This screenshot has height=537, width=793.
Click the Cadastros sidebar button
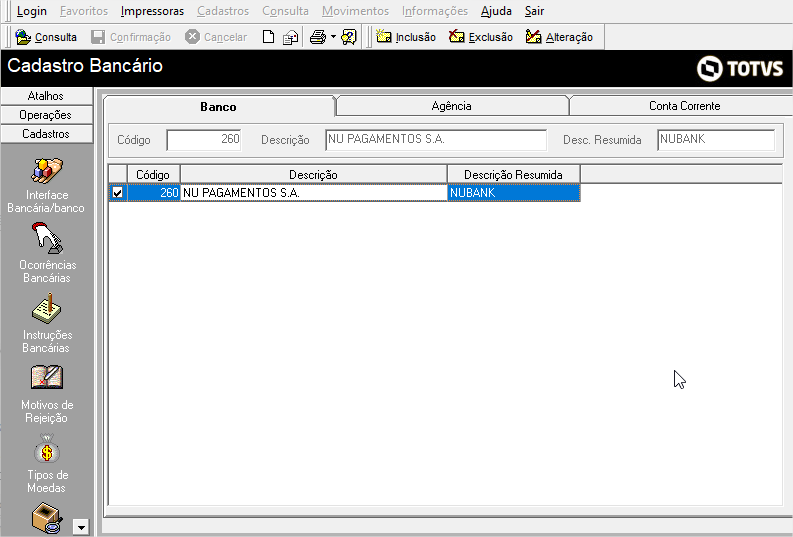46,134
